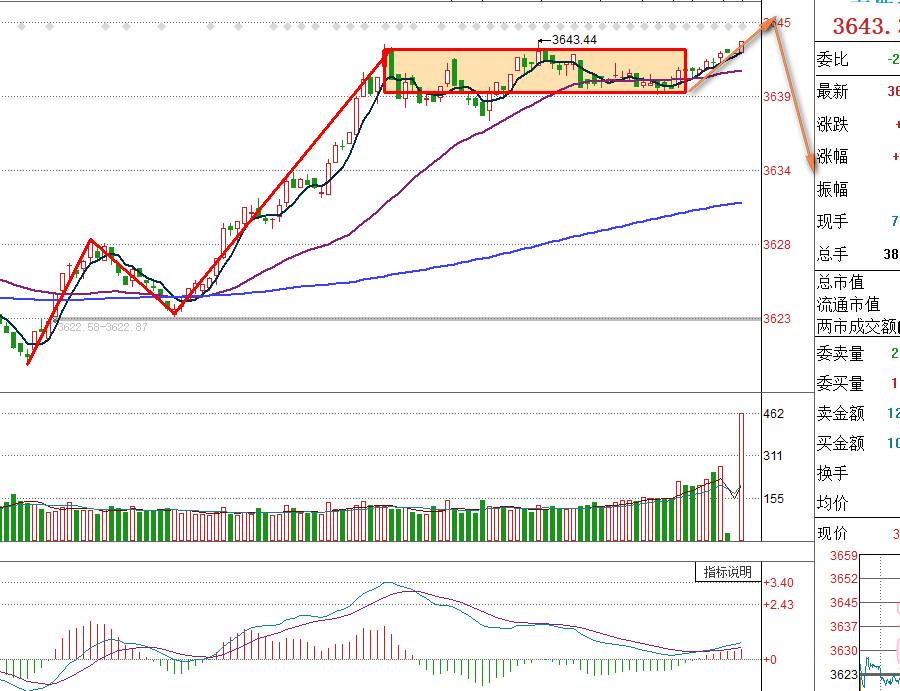Screen dimensions: 900x691
Task: Click the large red 3643 index quote
Action: [x=866, y=26]
